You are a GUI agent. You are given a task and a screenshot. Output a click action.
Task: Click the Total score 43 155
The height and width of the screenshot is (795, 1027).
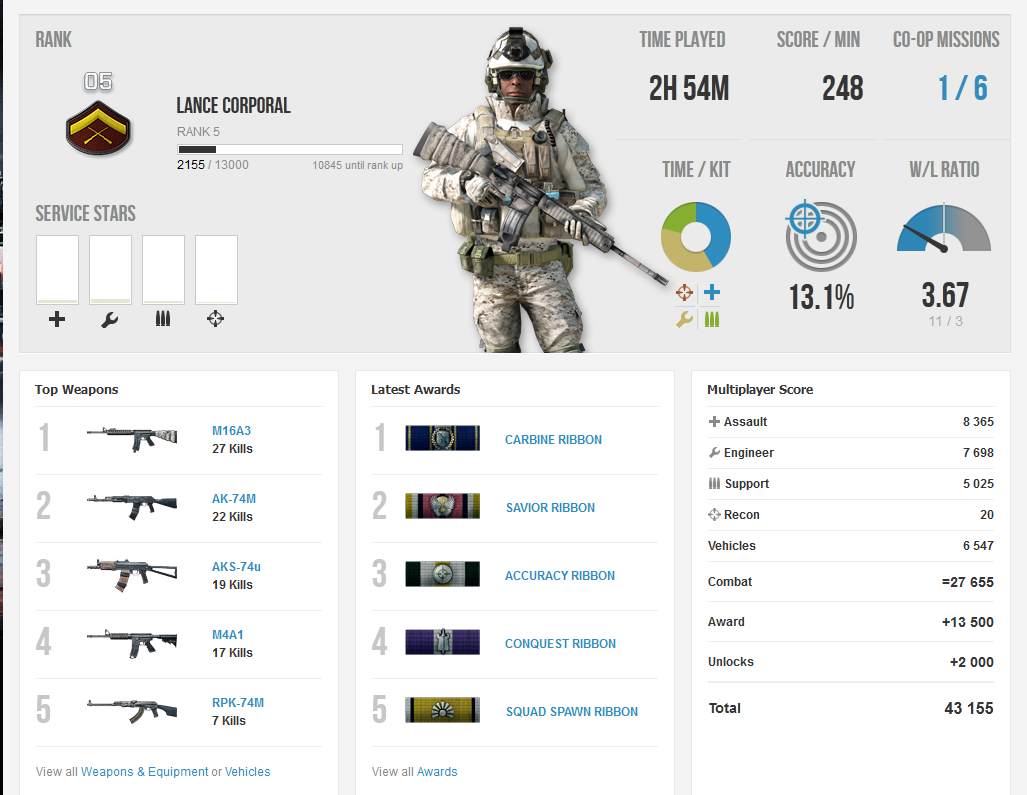(x=969, y=709)
